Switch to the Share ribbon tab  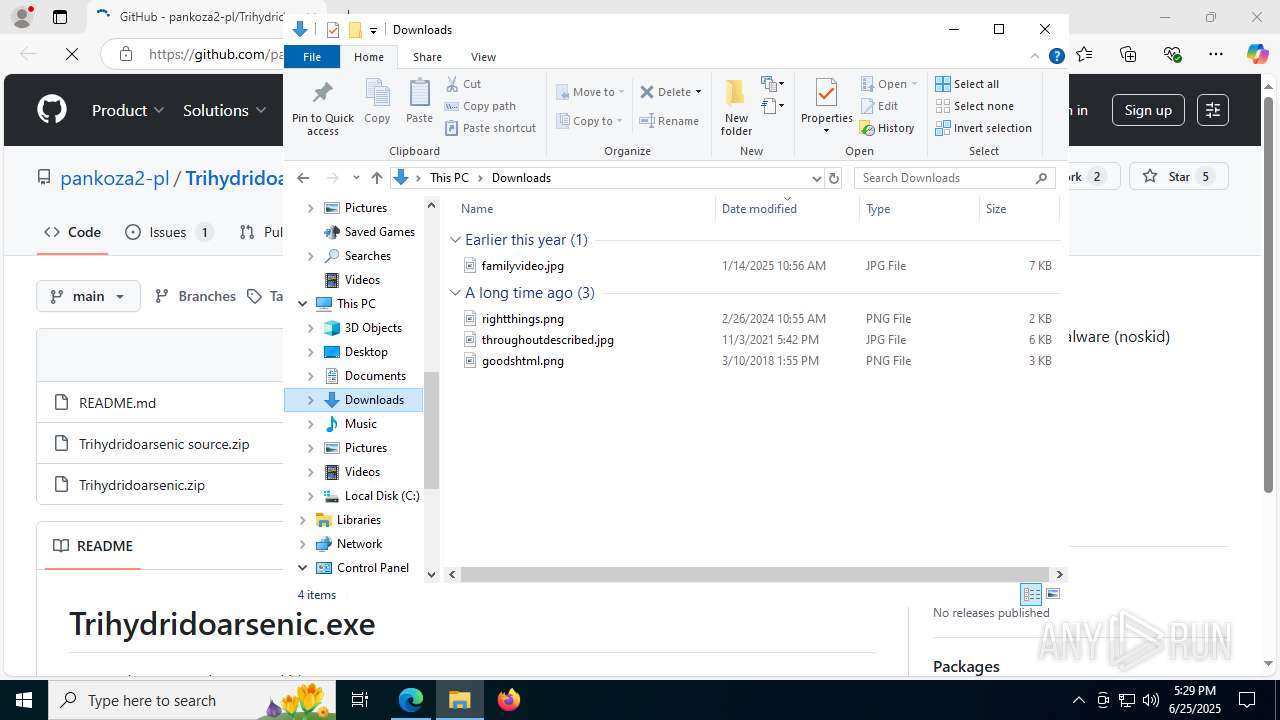point(427,57)
